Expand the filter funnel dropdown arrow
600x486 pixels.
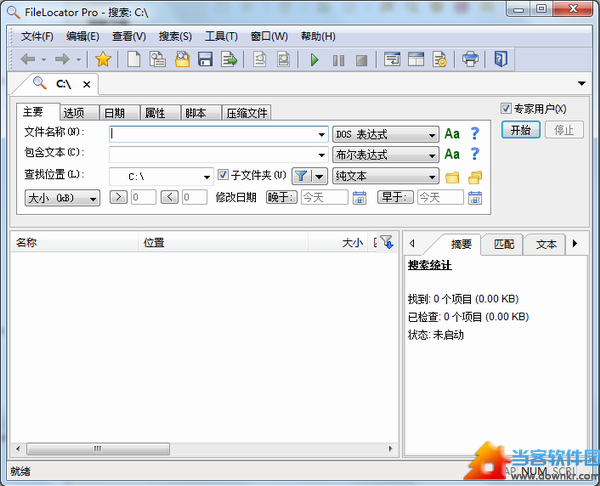point(320,176)
